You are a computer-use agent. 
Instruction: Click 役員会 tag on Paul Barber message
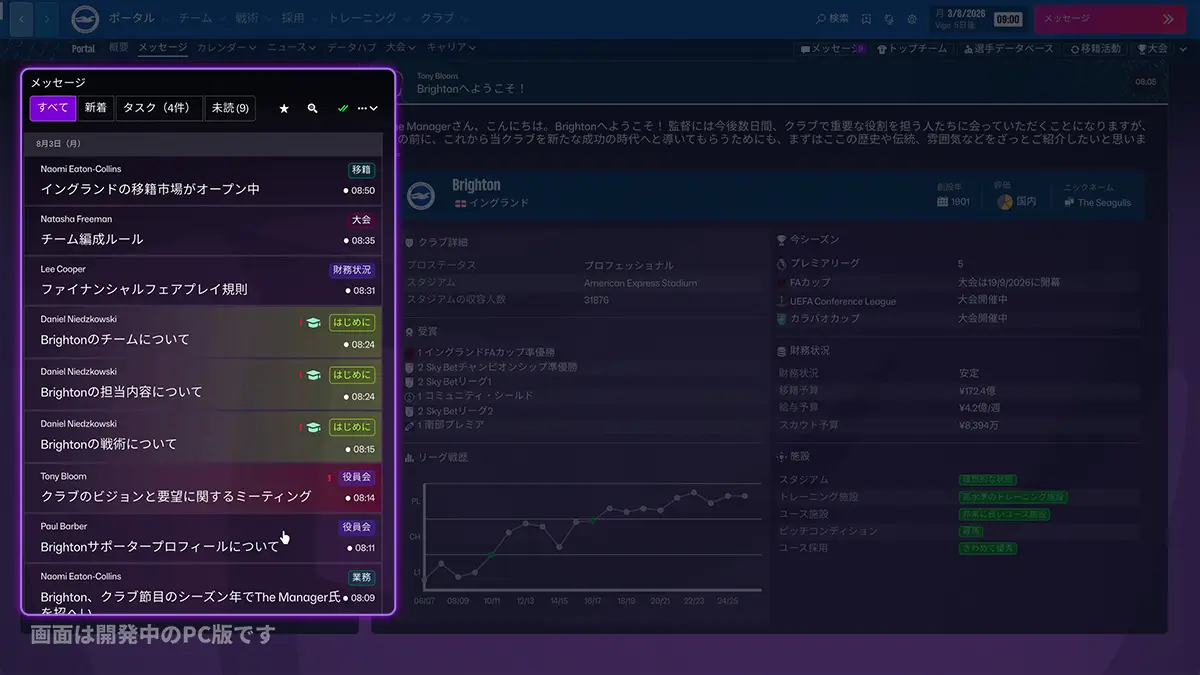[x=357, y=527]
